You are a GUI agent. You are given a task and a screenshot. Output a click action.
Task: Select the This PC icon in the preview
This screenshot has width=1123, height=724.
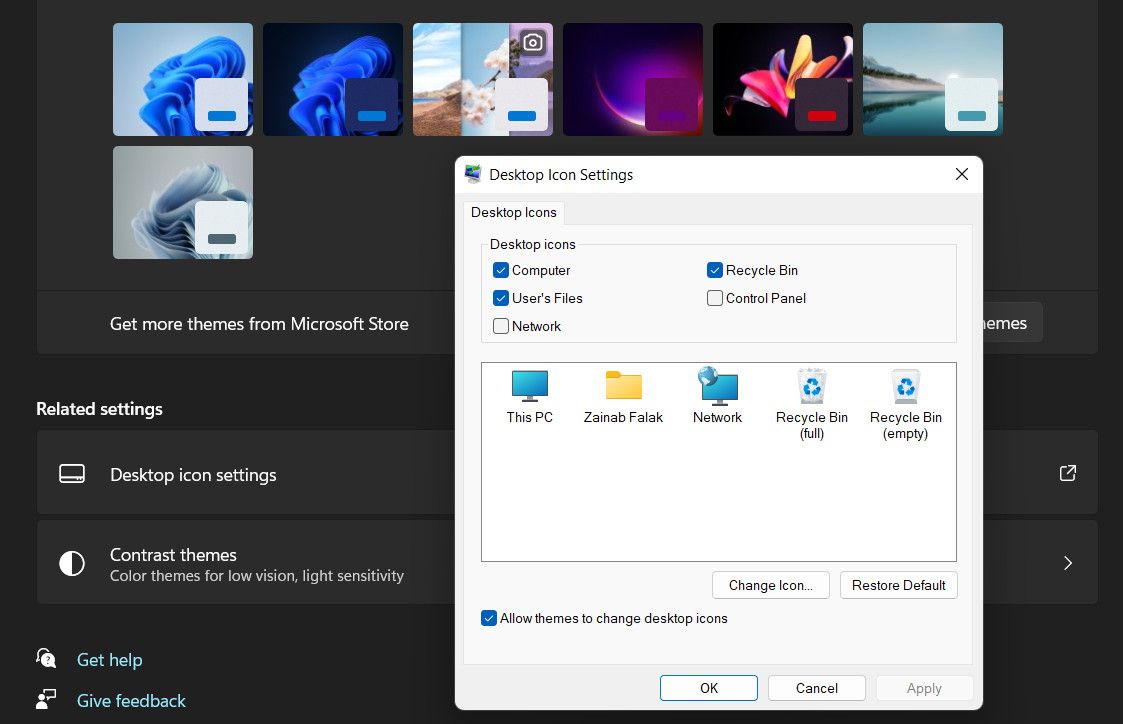[x=529, y=388]
